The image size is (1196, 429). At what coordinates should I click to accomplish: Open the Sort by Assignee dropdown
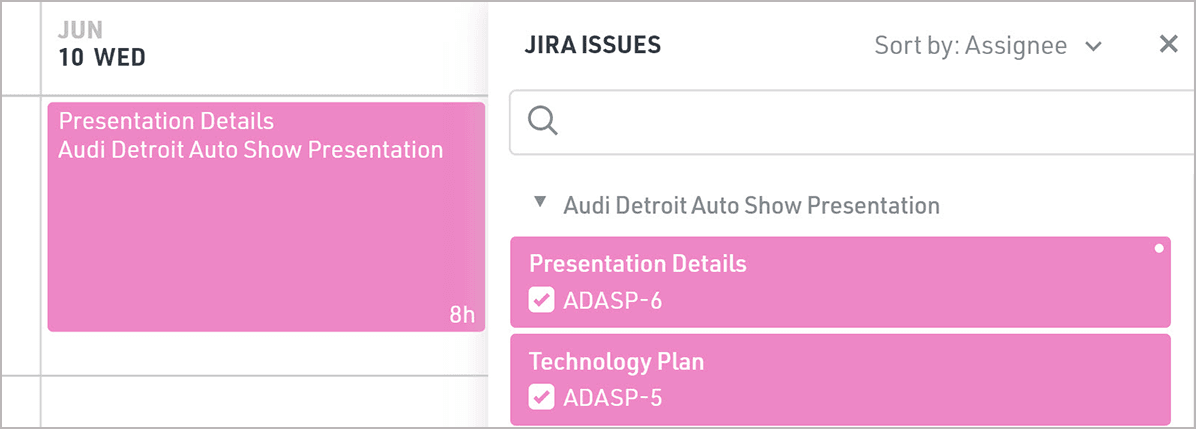[x=986, y=46]
